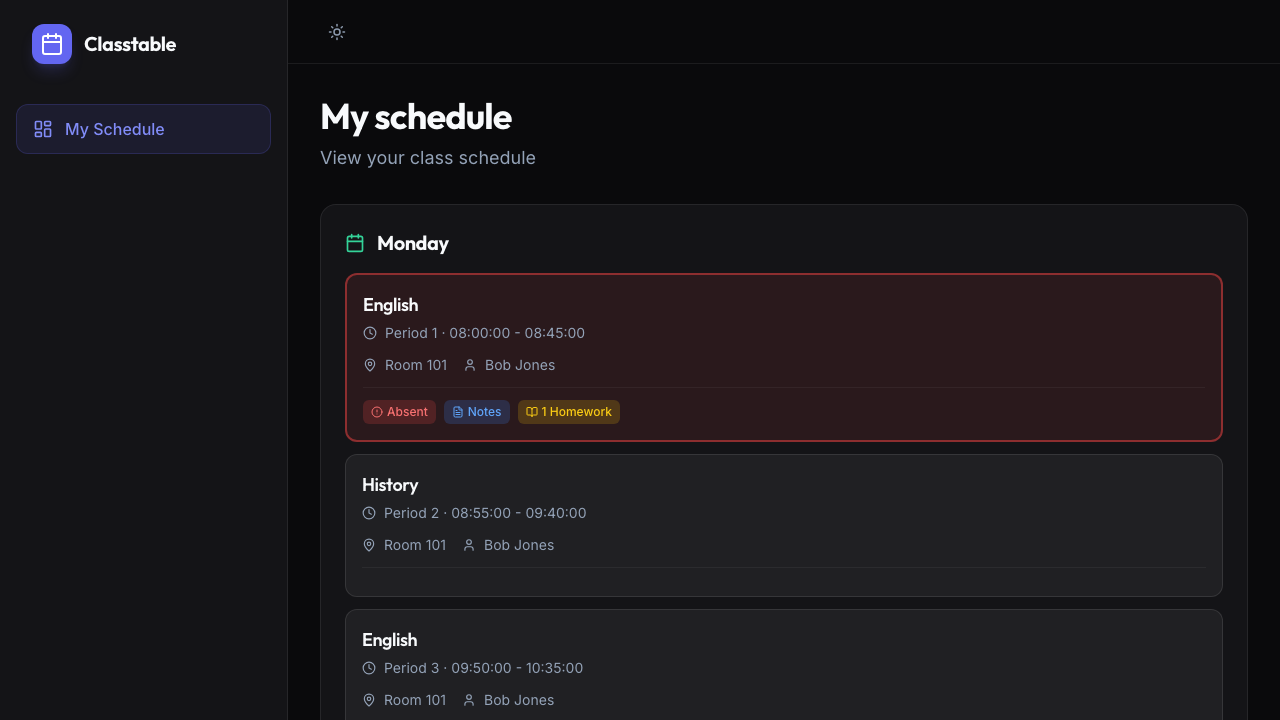
Task: Toggle light mode with the sun icon
Action: pyautogui.click(x=336, y=32)
